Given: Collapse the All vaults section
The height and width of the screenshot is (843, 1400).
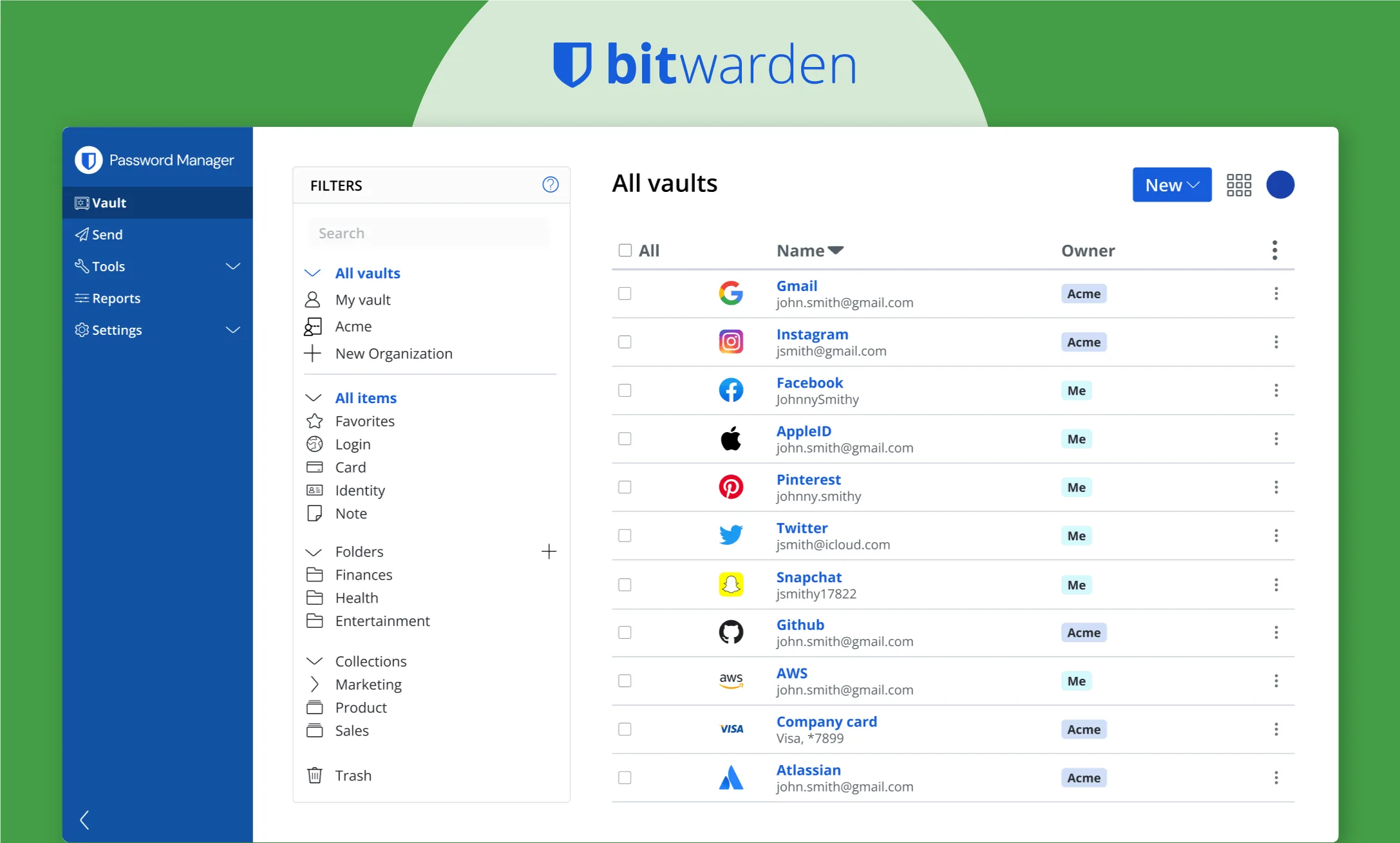Looking at the screenshot, I should 312,272.
